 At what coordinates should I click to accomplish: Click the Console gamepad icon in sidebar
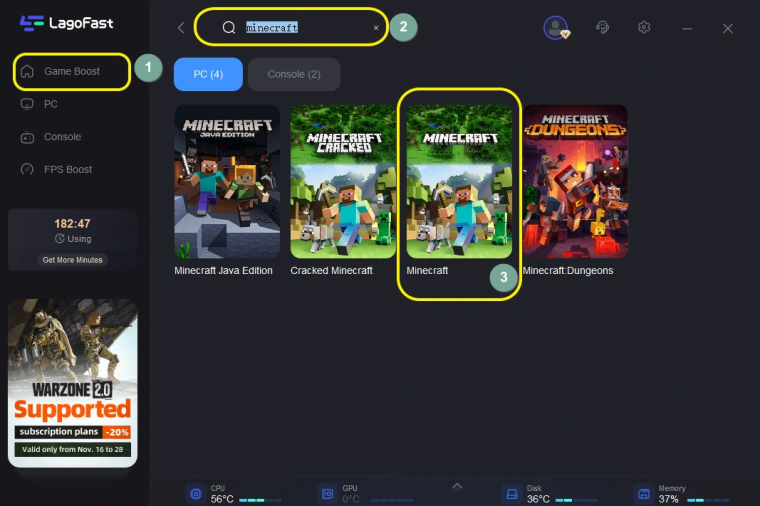tap(27, 137)
